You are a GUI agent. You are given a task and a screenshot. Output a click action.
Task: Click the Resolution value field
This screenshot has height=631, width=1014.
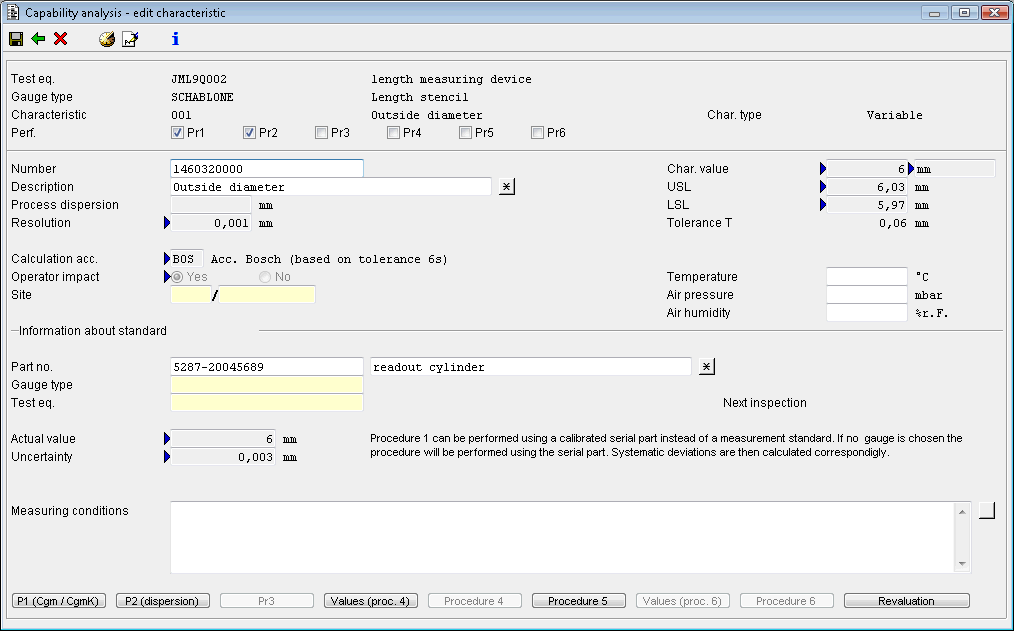pyautogui.click(x=211, y=223)
